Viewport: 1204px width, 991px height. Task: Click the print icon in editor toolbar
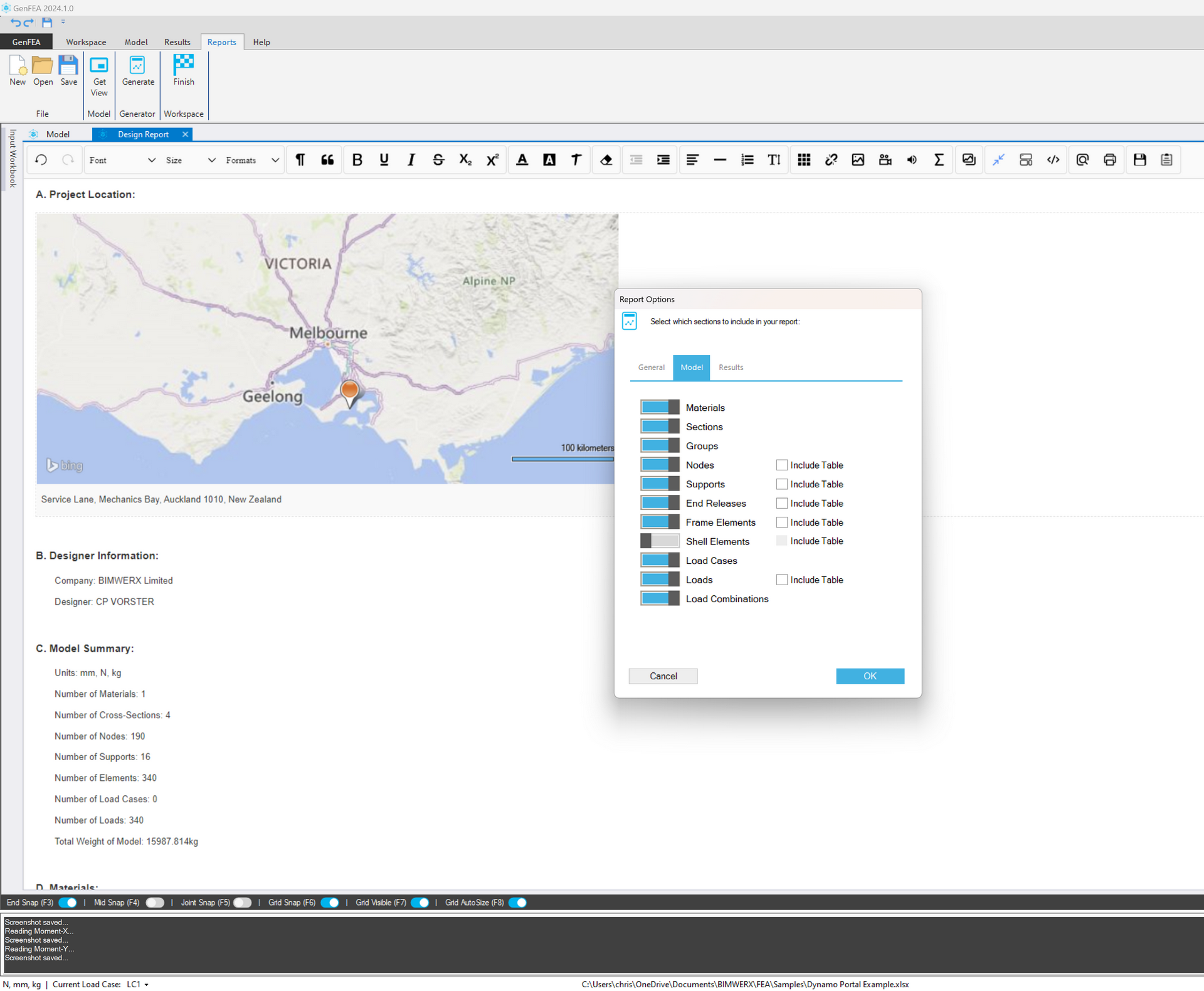point(1109,160)
